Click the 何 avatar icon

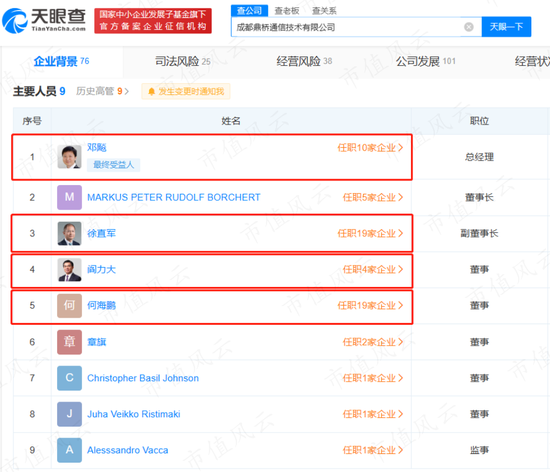[x=69, y=305]
